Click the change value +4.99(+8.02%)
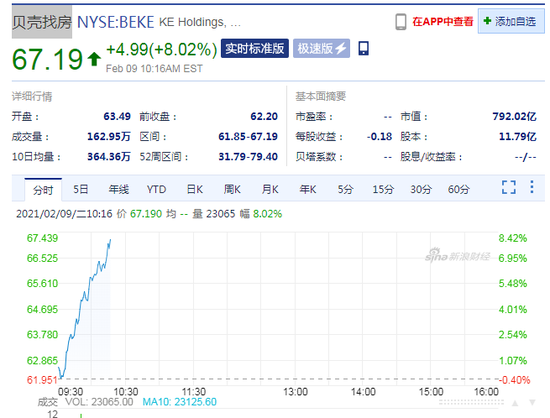The image size is (550, 418). point(162,49)
